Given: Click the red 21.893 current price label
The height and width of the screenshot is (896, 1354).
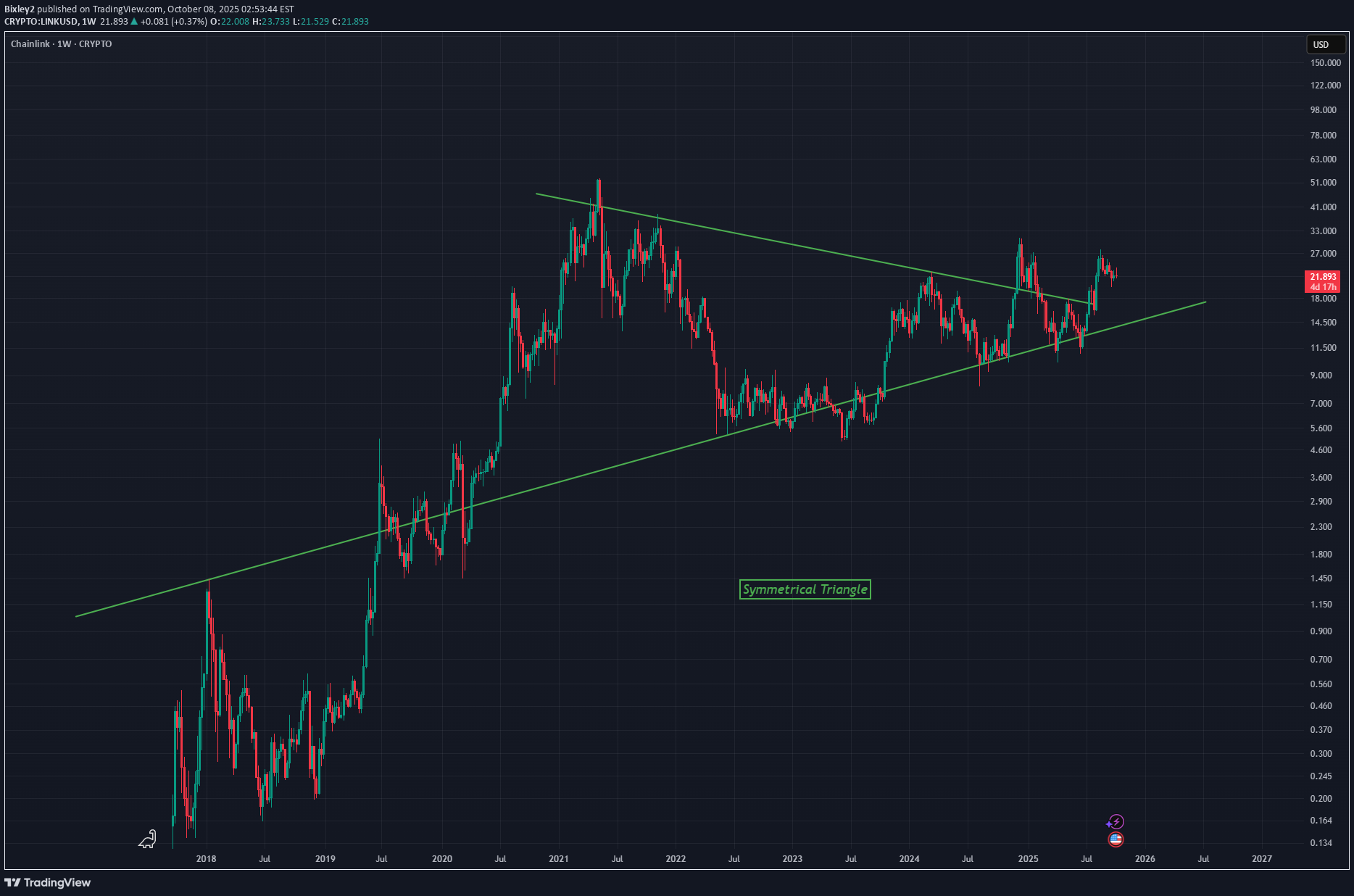Looking at the screenshot, I should [x=1323, y=277].
